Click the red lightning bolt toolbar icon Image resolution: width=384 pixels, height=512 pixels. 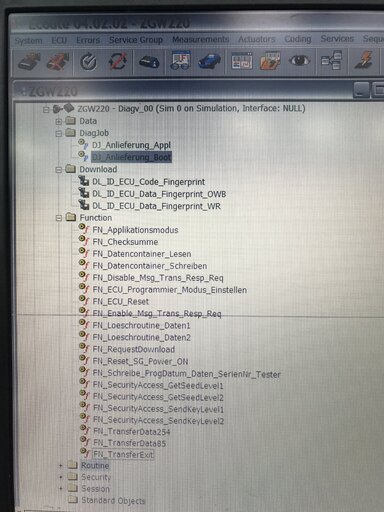tap(364, 60)
